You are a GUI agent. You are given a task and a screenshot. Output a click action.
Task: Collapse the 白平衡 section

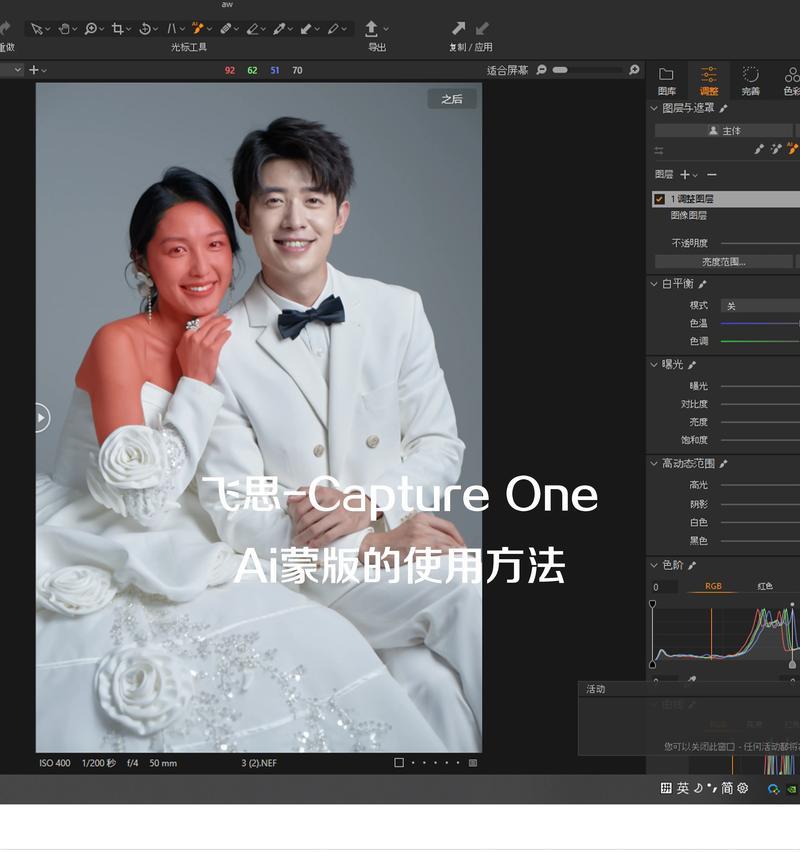(x=654, y=284)
